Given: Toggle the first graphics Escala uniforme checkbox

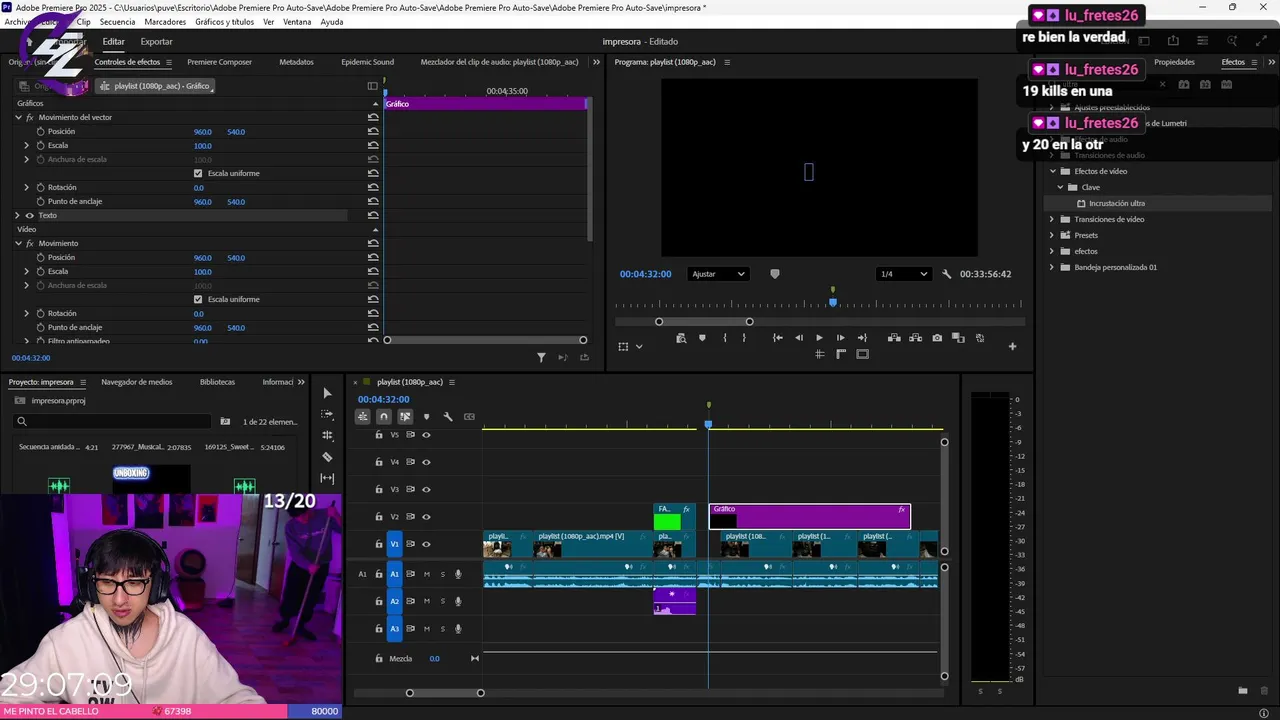Looking at the screenshot, I should 198,173.
